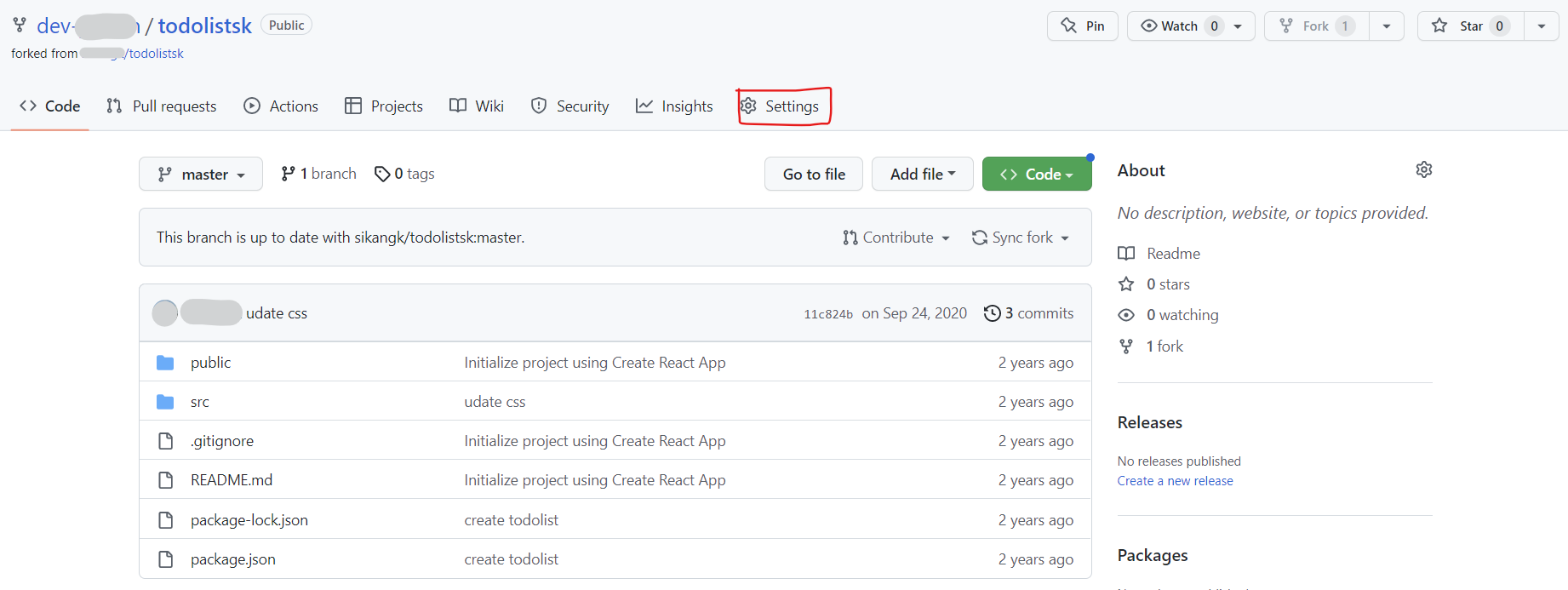Click the tag icon beside 0 tags
This screenshot has height=590, width=1568.
point(382,174)
